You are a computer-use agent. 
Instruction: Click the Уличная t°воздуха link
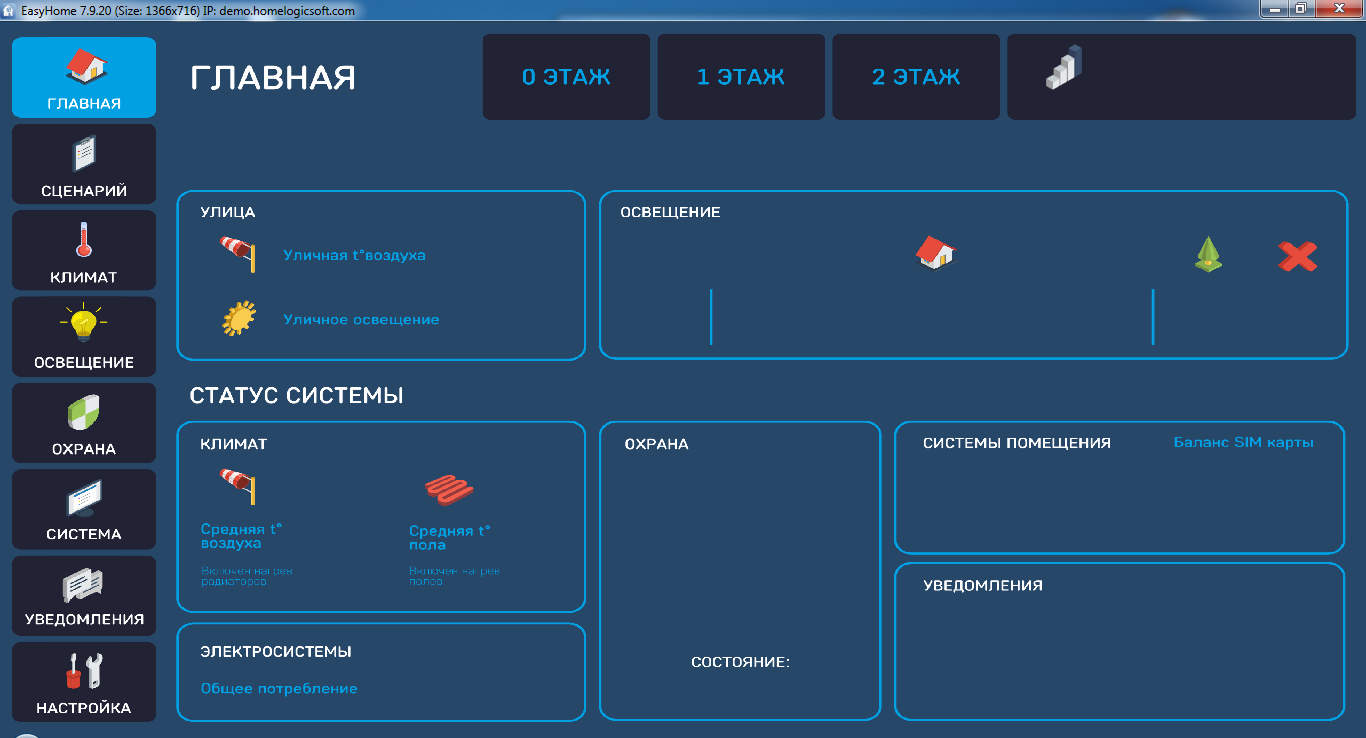coord(354,255)
